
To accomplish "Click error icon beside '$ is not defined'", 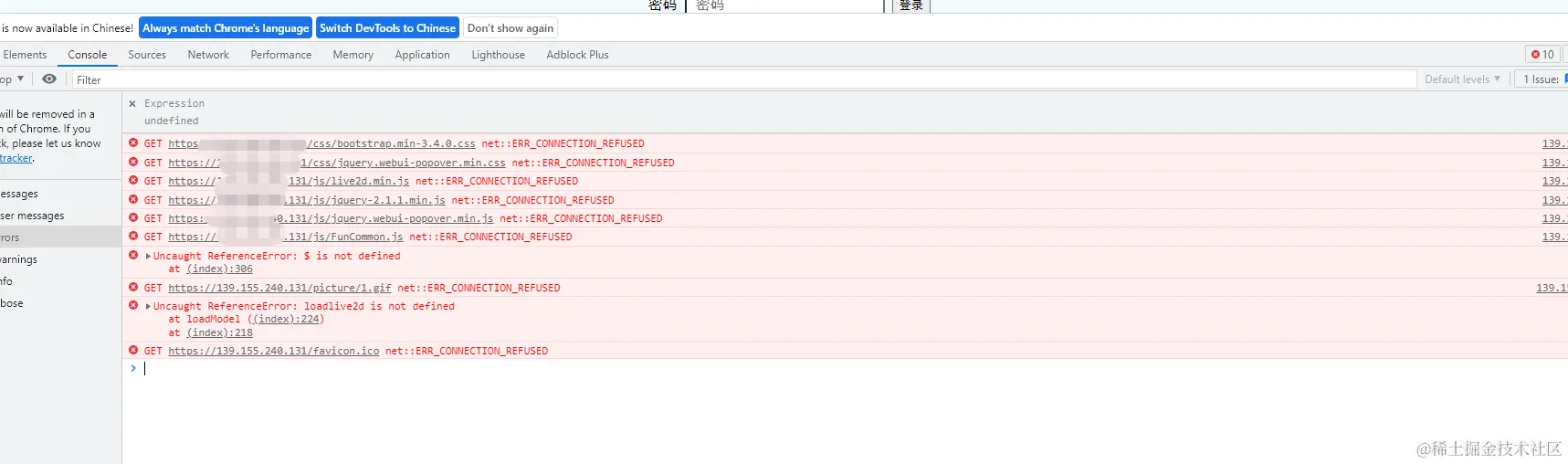I will pyautogui.click(x=133, y=256).
